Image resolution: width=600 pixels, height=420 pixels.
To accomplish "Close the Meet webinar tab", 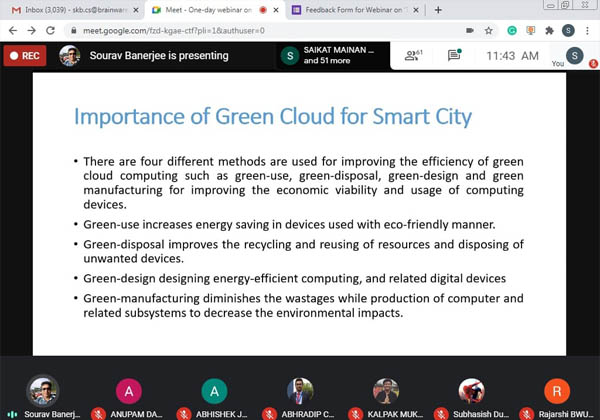I will coord(276,10).
